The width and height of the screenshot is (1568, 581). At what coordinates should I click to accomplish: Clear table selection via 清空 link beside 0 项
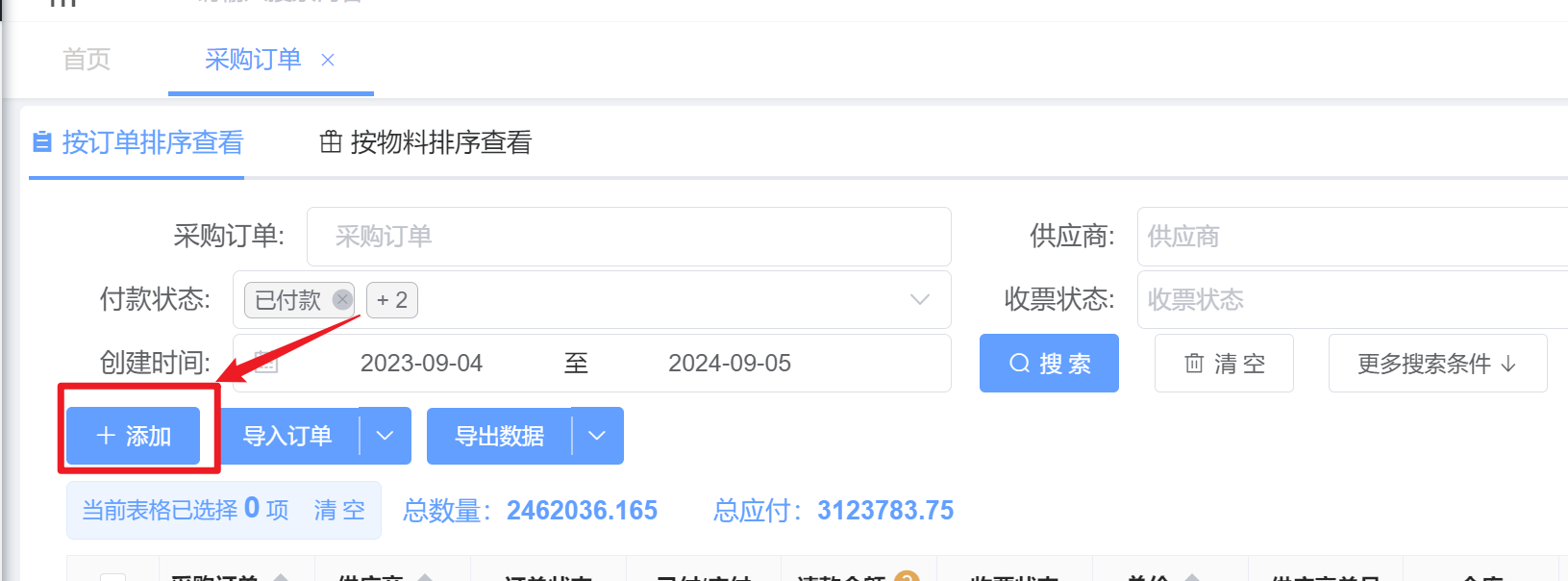339,510
